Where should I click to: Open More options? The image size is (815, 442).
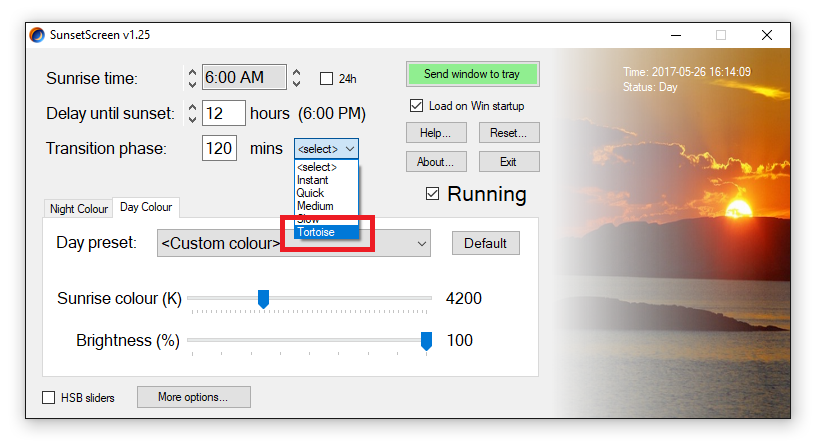coord(193,397)
